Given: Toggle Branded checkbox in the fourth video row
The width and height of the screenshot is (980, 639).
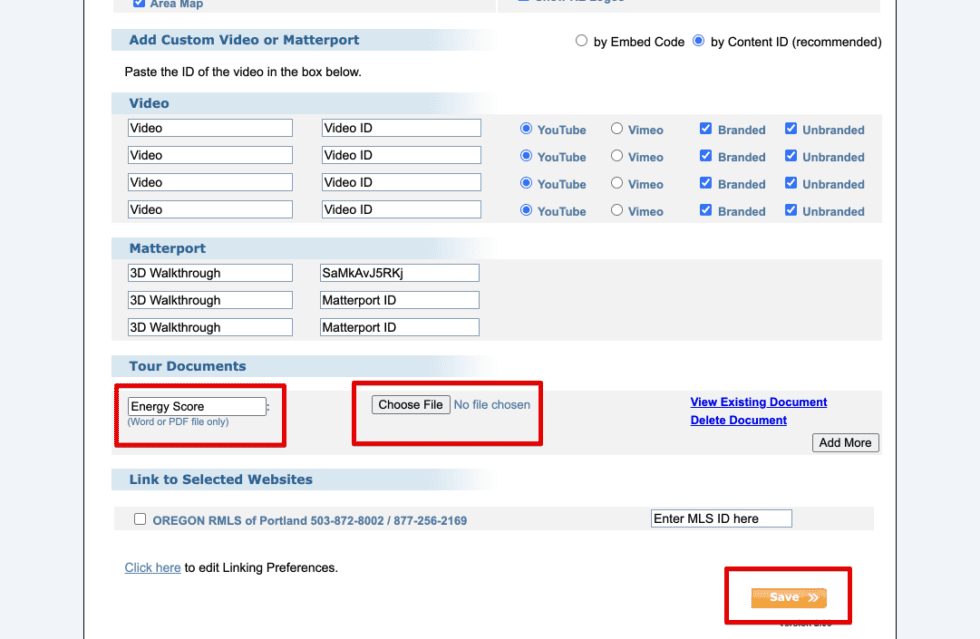Looking at the screenshot, I should 706,211.
